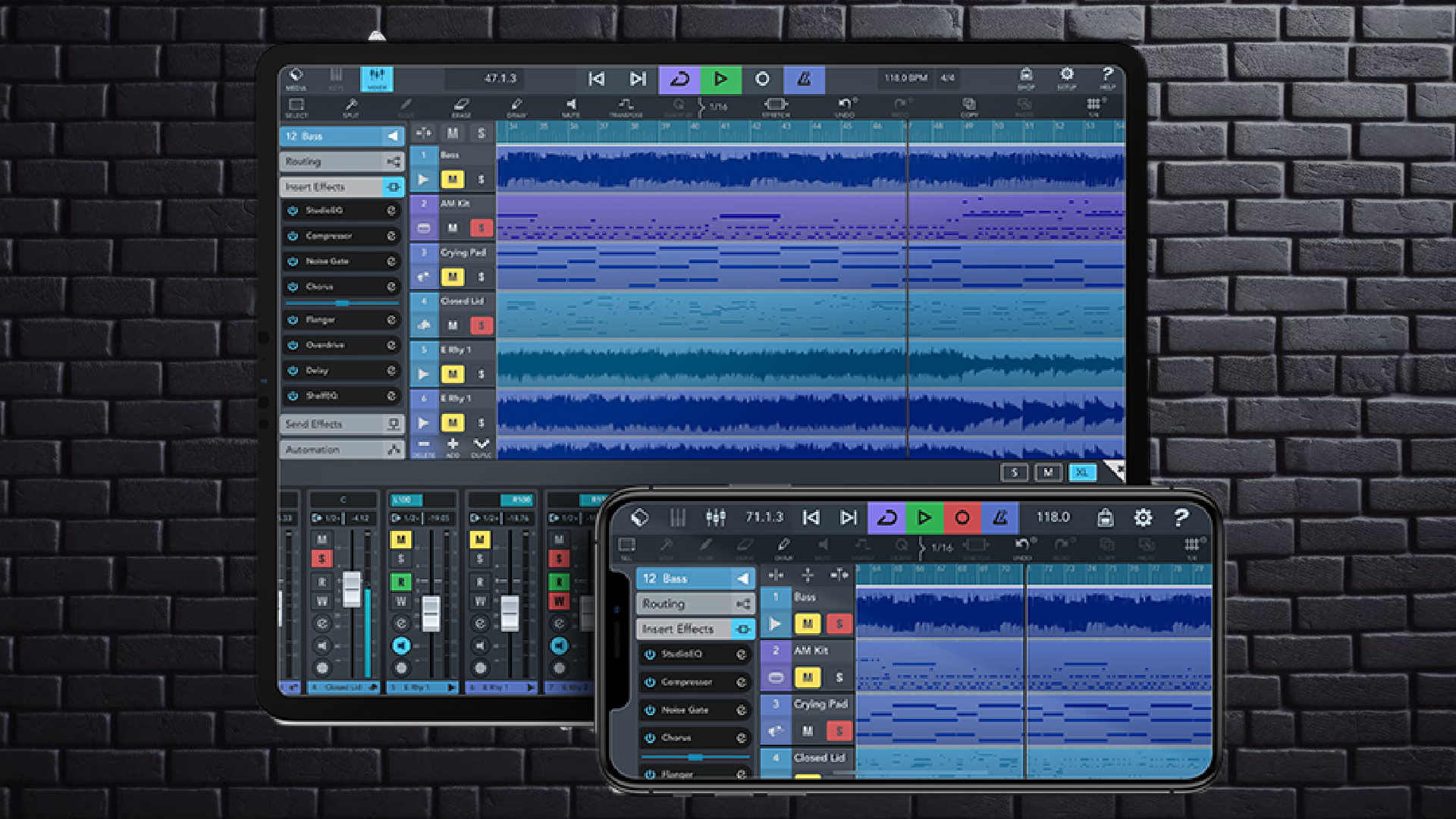
Task: Select the Split tool on the tablet toolbar
Action: [x=350, y=107]
